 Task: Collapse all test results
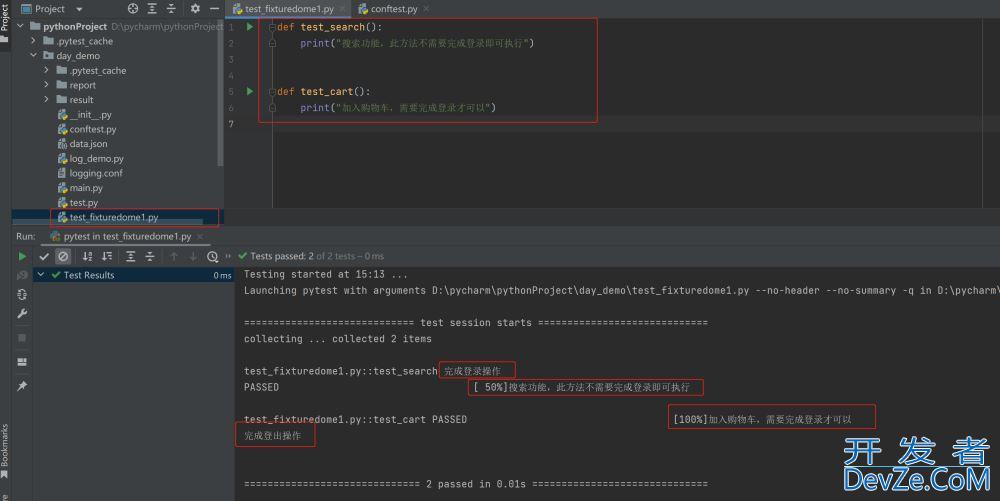click(x=150, y=256)
